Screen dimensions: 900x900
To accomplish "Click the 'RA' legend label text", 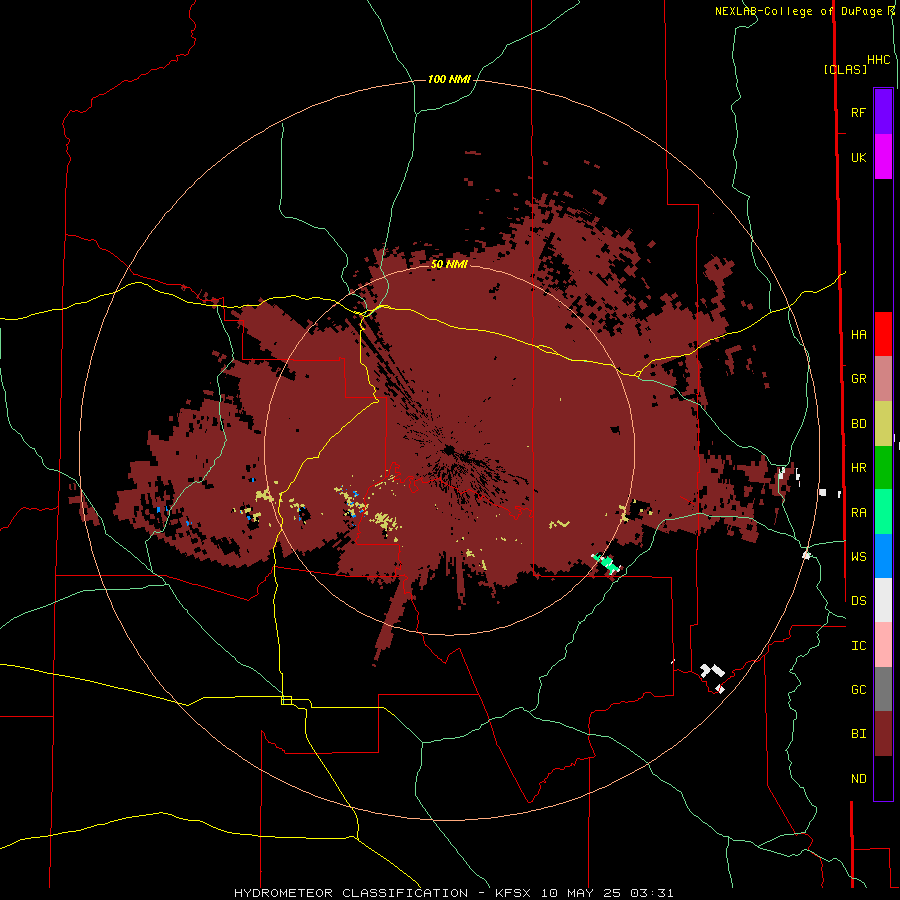I will pyautogui.click(x=858, y=513).
